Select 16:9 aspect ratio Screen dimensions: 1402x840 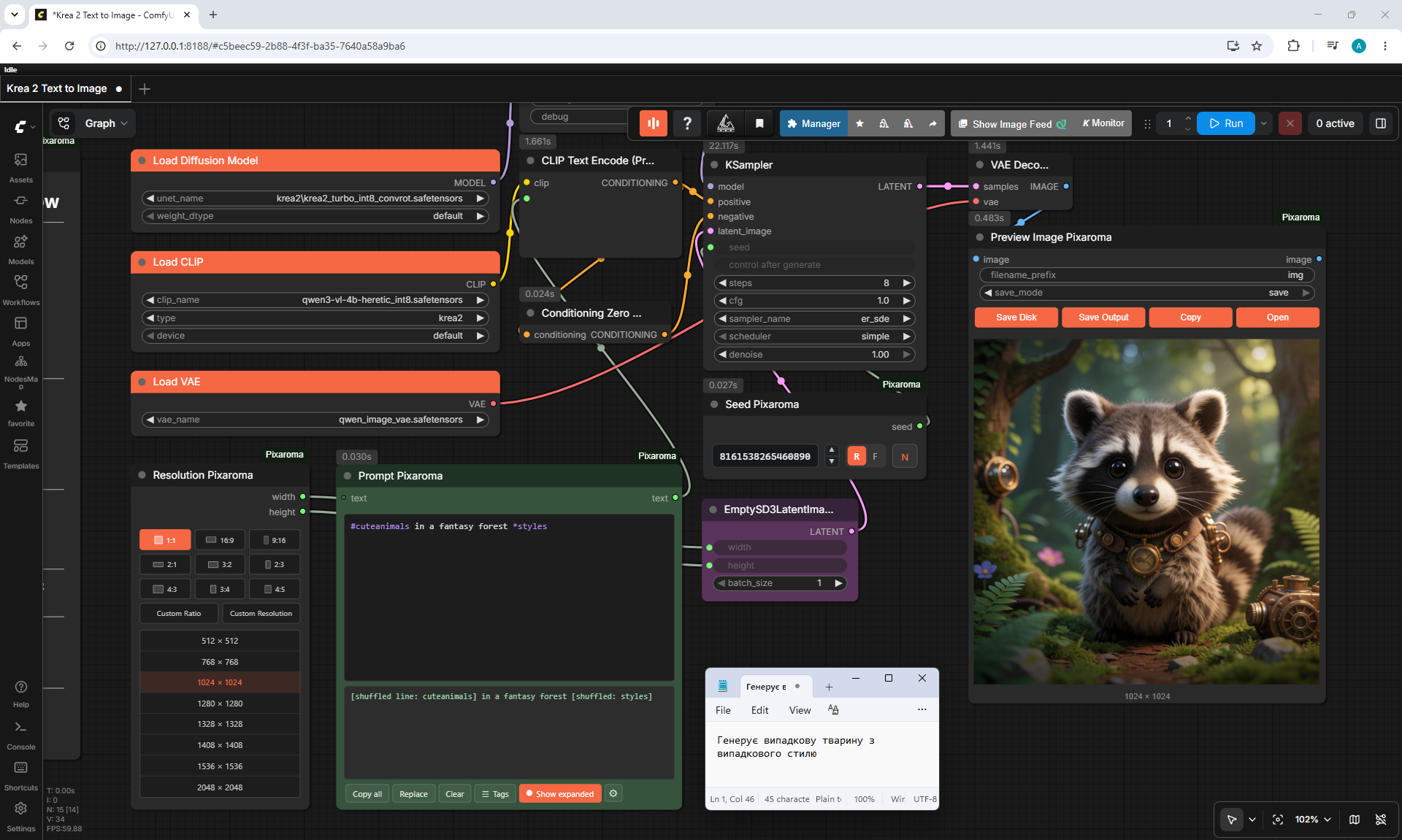220,540
